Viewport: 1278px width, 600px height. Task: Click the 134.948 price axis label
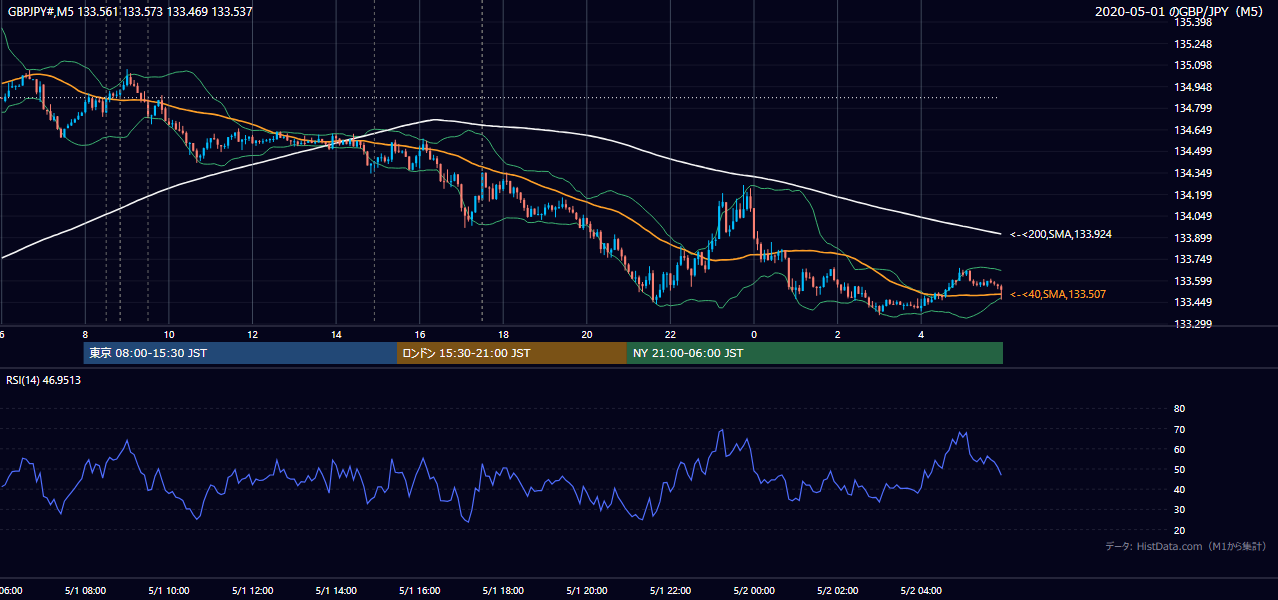pyautogui.click(x=1192, y=87)
